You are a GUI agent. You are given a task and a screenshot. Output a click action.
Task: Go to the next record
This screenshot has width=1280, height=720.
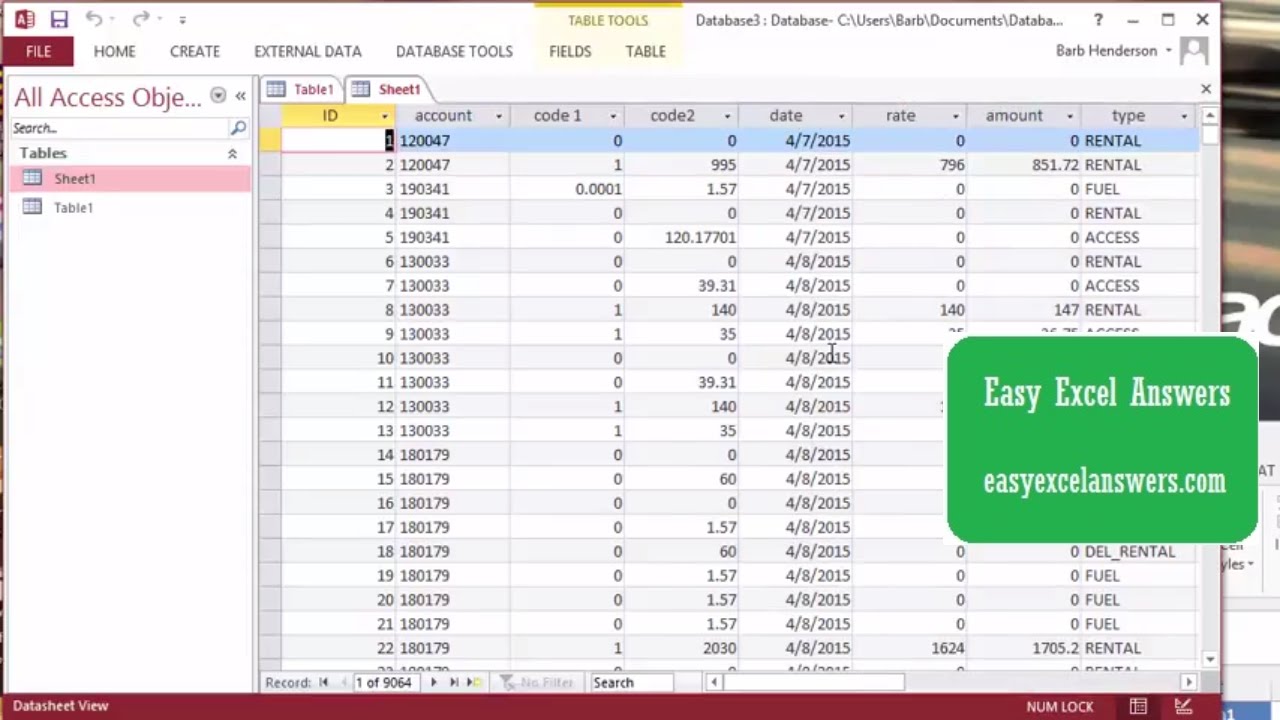pos(433,683)
